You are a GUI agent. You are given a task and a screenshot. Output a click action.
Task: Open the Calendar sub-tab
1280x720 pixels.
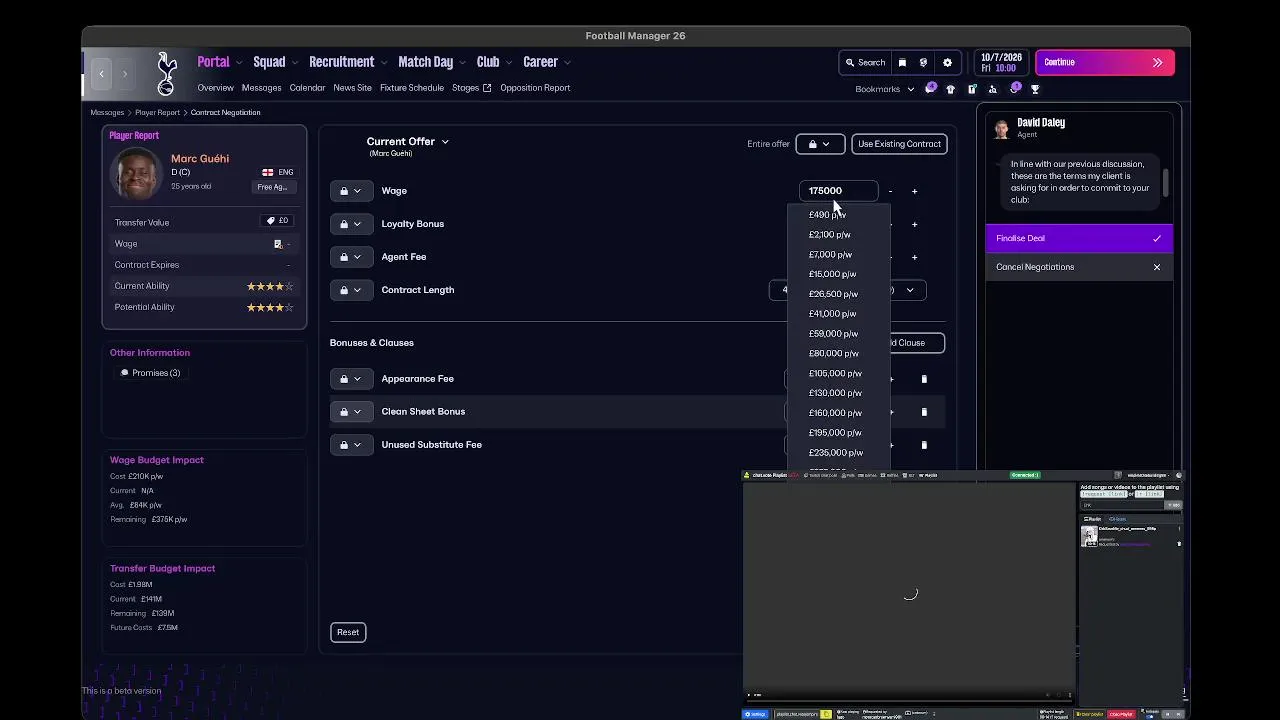point(307,88)
